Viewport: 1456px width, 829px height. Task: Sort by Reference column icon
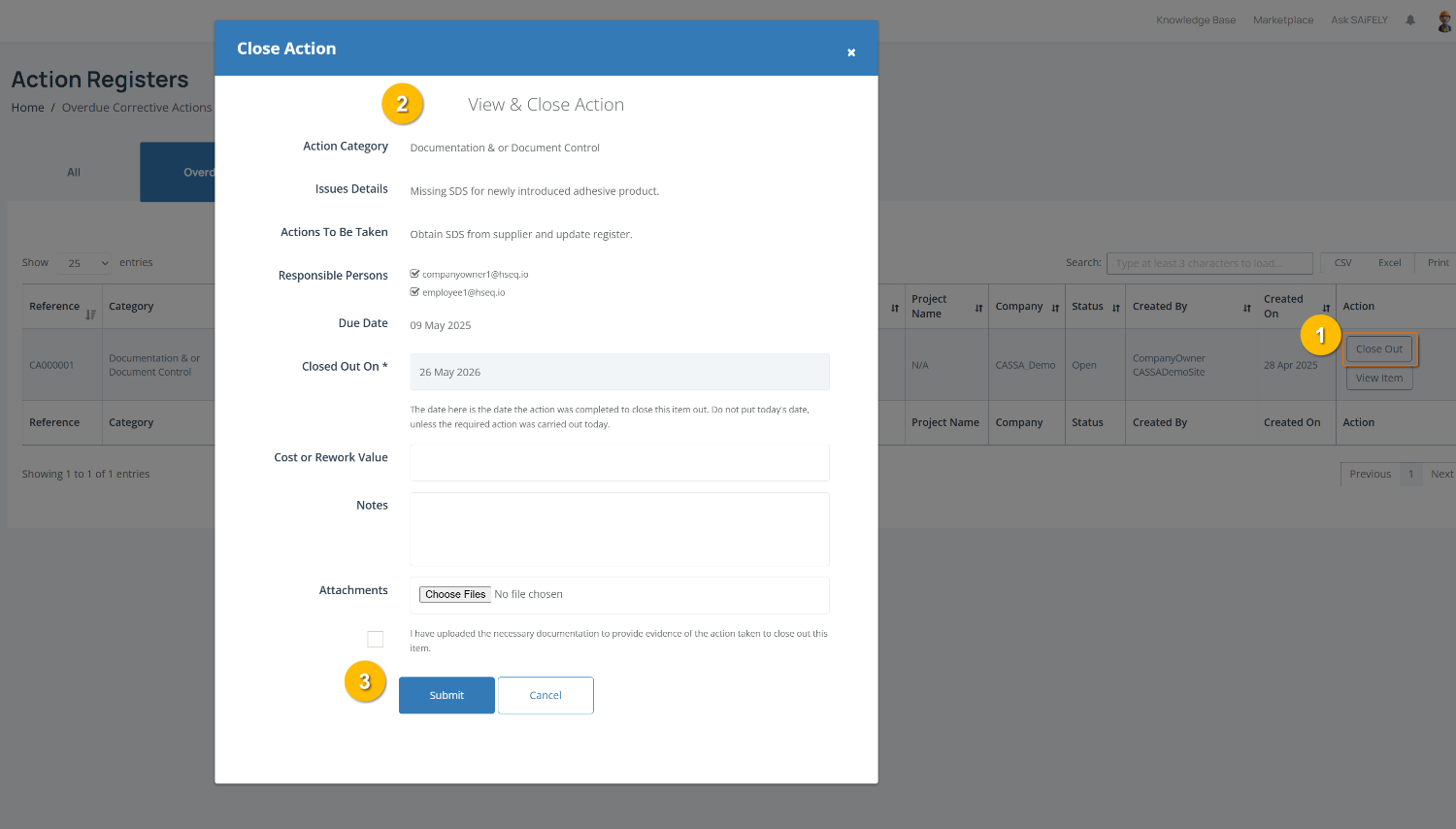(90, 314)
